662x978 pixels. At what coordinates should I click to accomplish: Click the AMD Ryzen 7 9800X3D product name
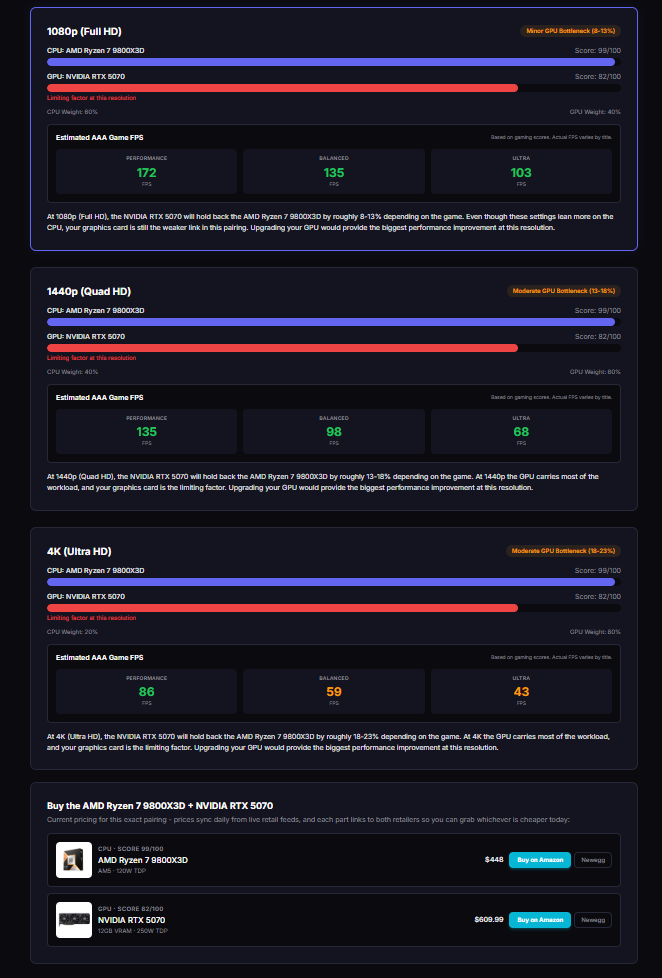143,860
